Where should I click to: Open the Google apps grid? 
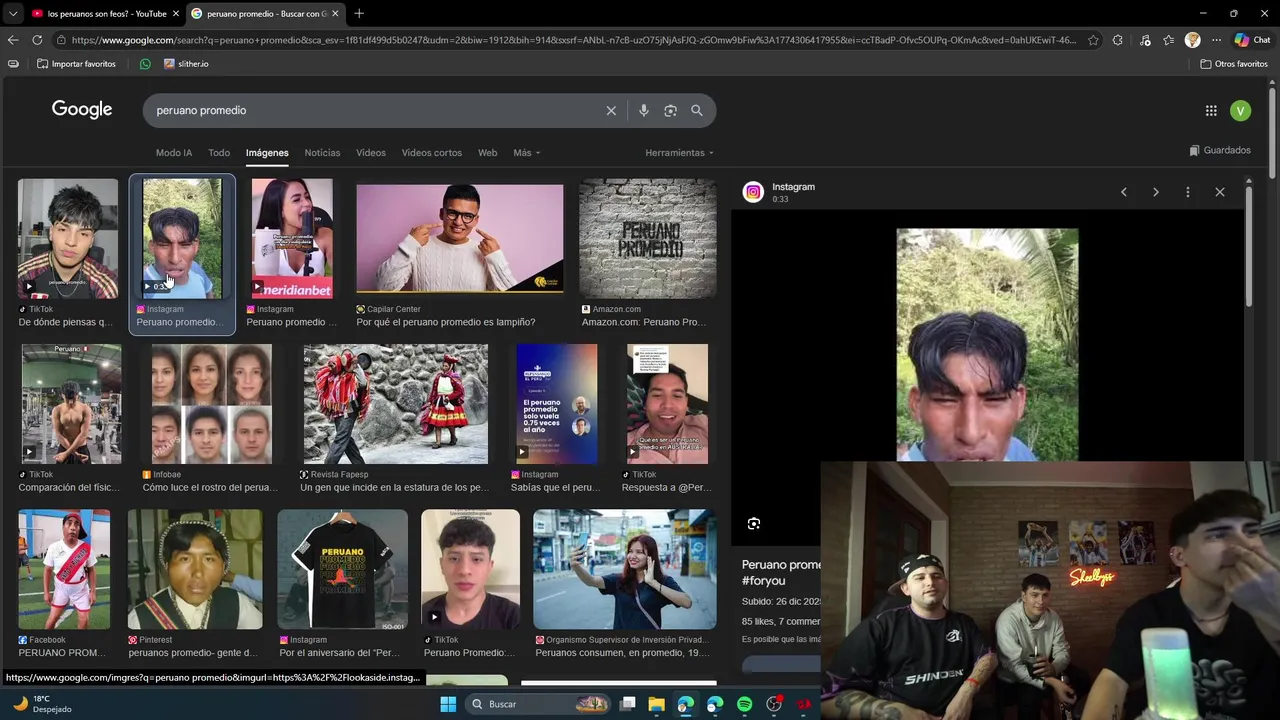point(1211,111)
